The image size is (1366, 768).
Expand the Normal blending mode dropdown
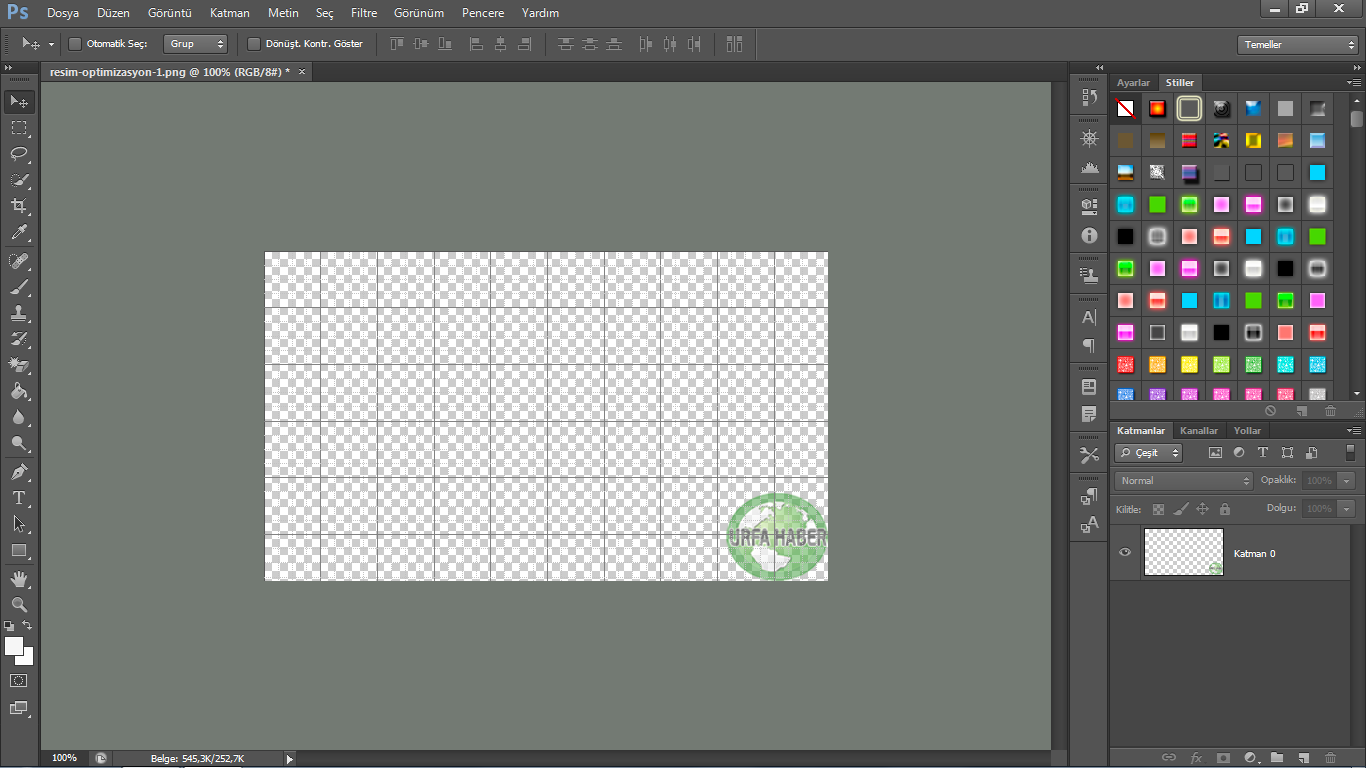click(1184, 481)
